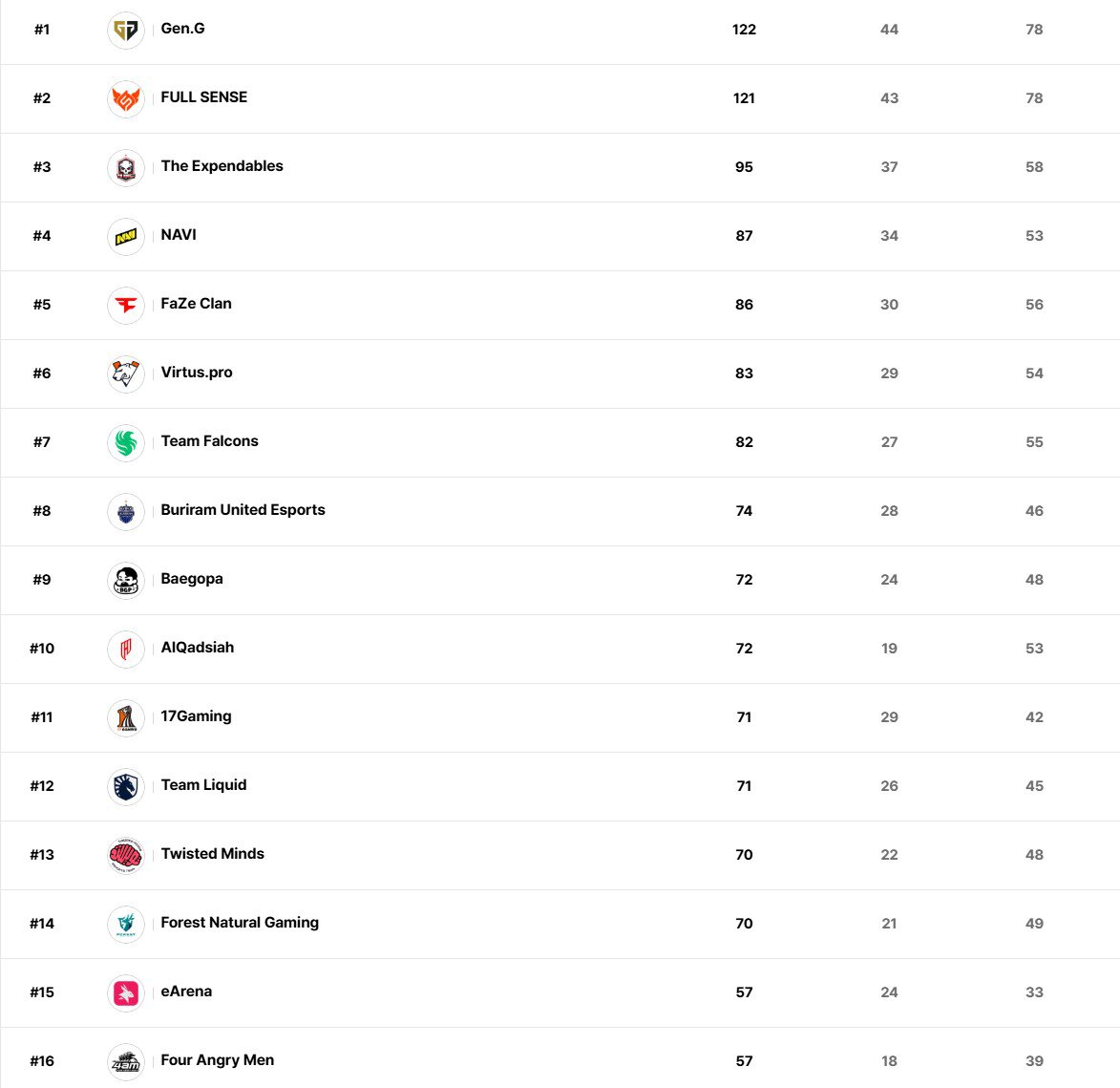Viewport: 1120px width, 1088px height.
Task: Click Gen.G's total points value 122
Action: pyautogui.click(x=744, y=30)
